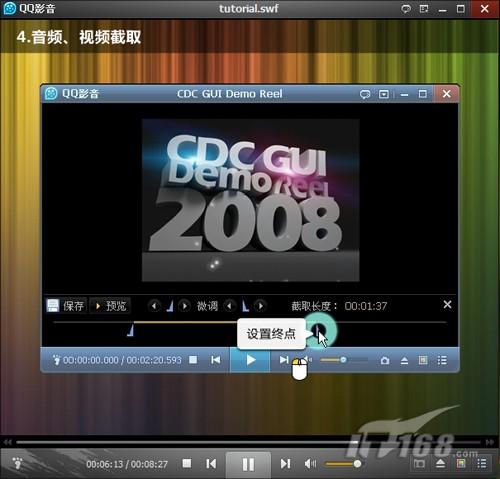Click the 微调 fine-tune label
Screen dimensions: 500x479
(207, 306)
